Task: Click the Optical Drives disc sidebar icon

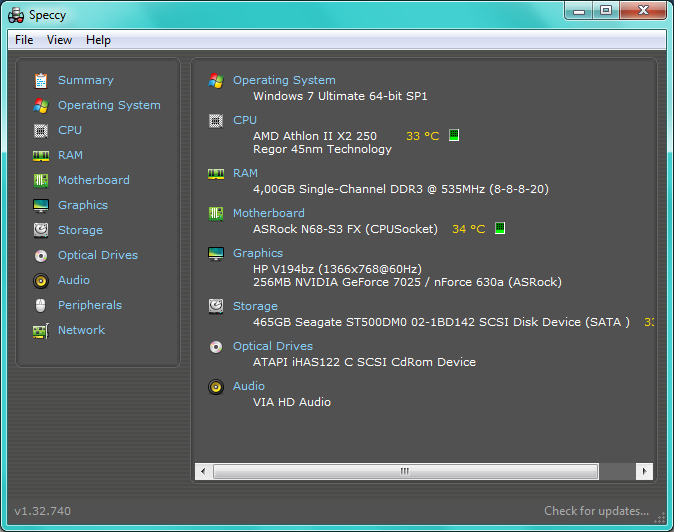Action: point(41,256)
